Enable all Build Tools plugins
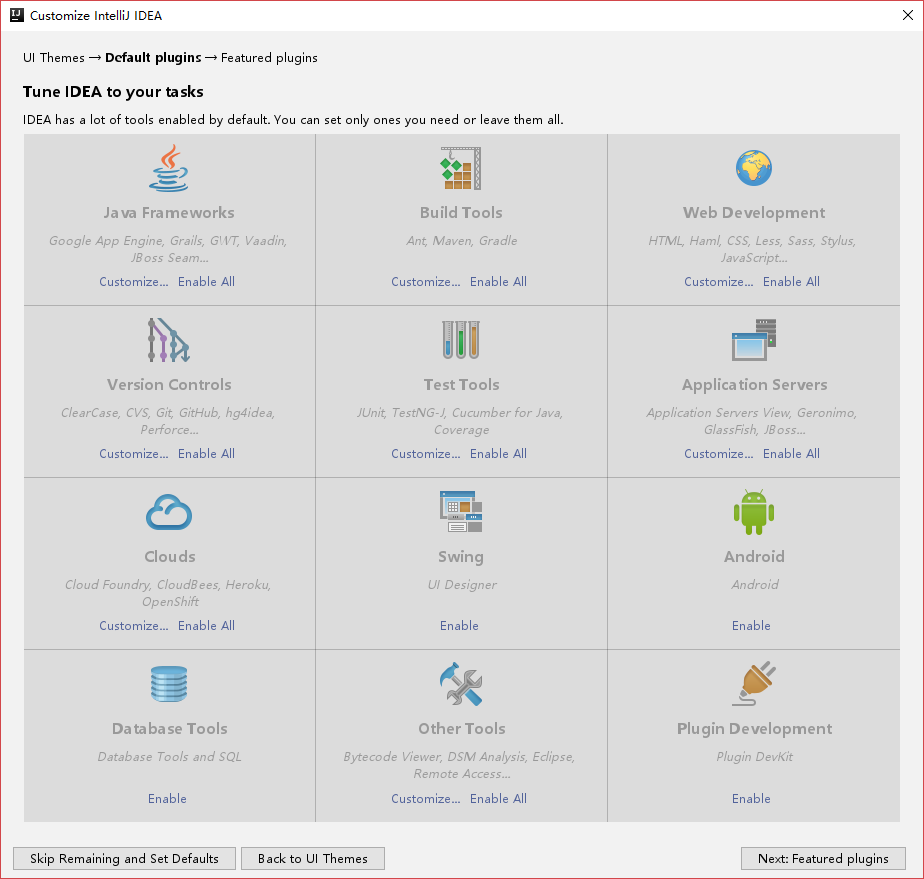Image resolution: width=924 pixels, height=879 pixels. (x=498, y=282)
